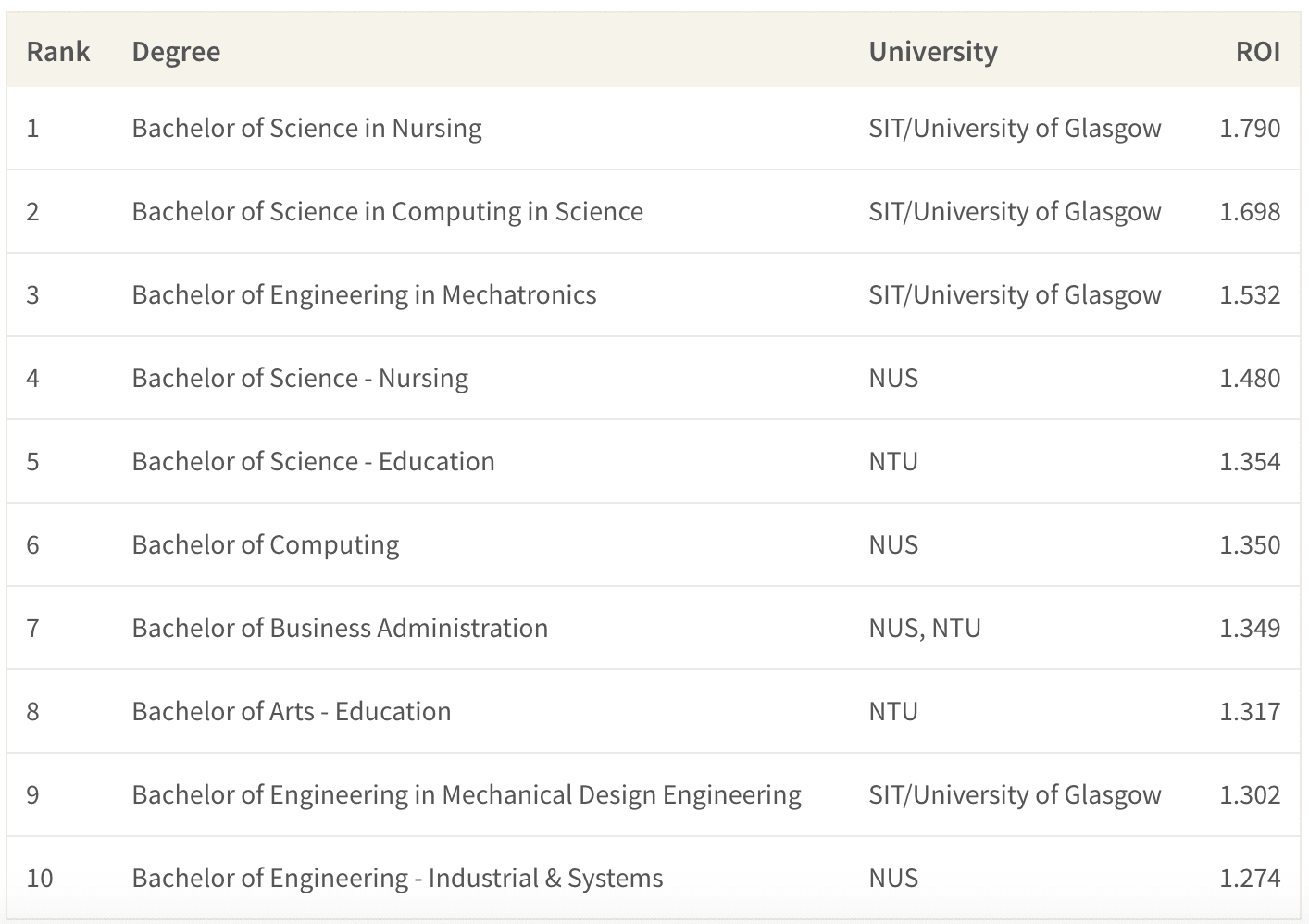Click the ROI value 1.790
Screen dimensions: 1309x924
coord(1250,128)
